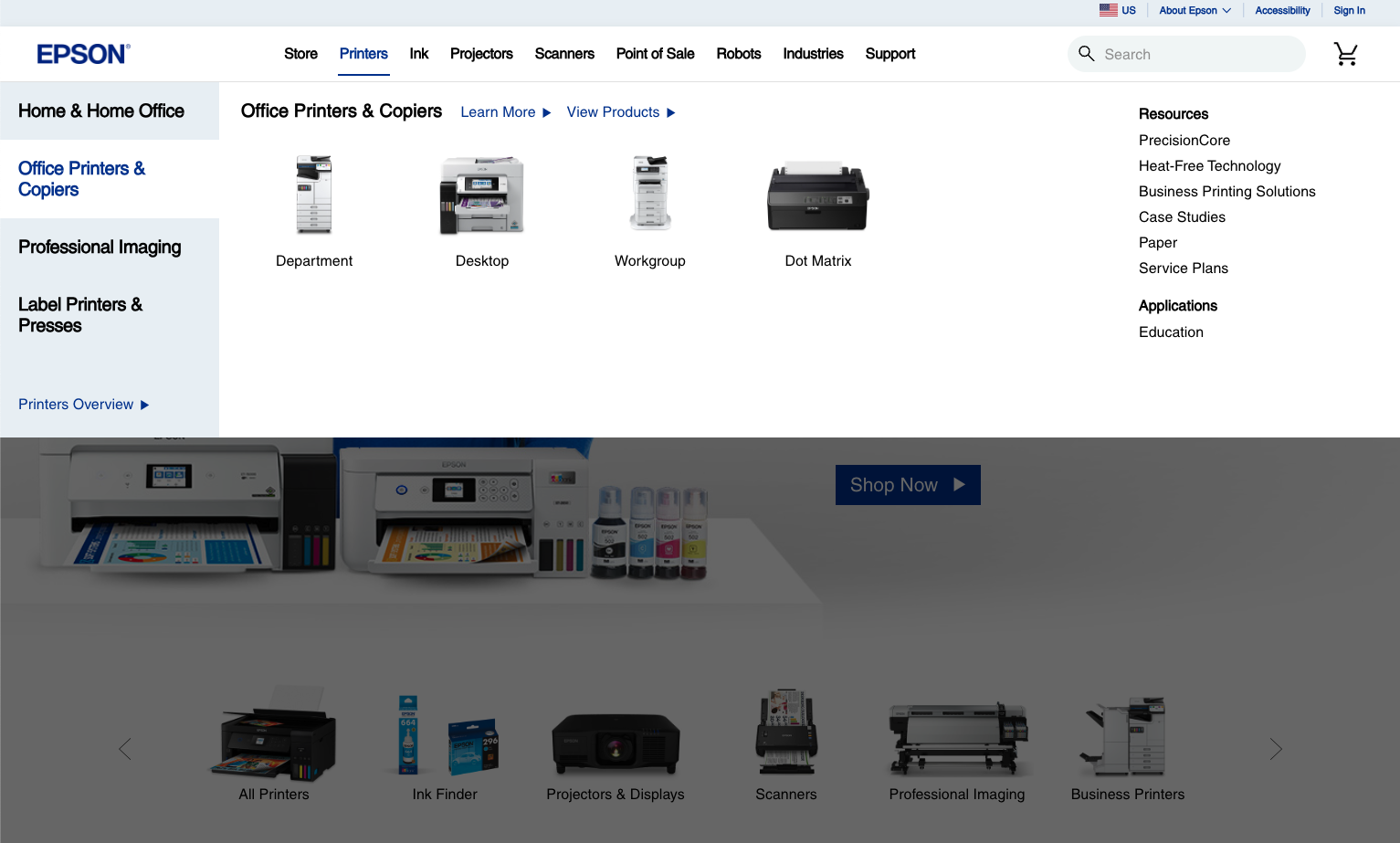Open the Printers menu
The height and width of the screenshot is (843, 1400).
[363, 54]
